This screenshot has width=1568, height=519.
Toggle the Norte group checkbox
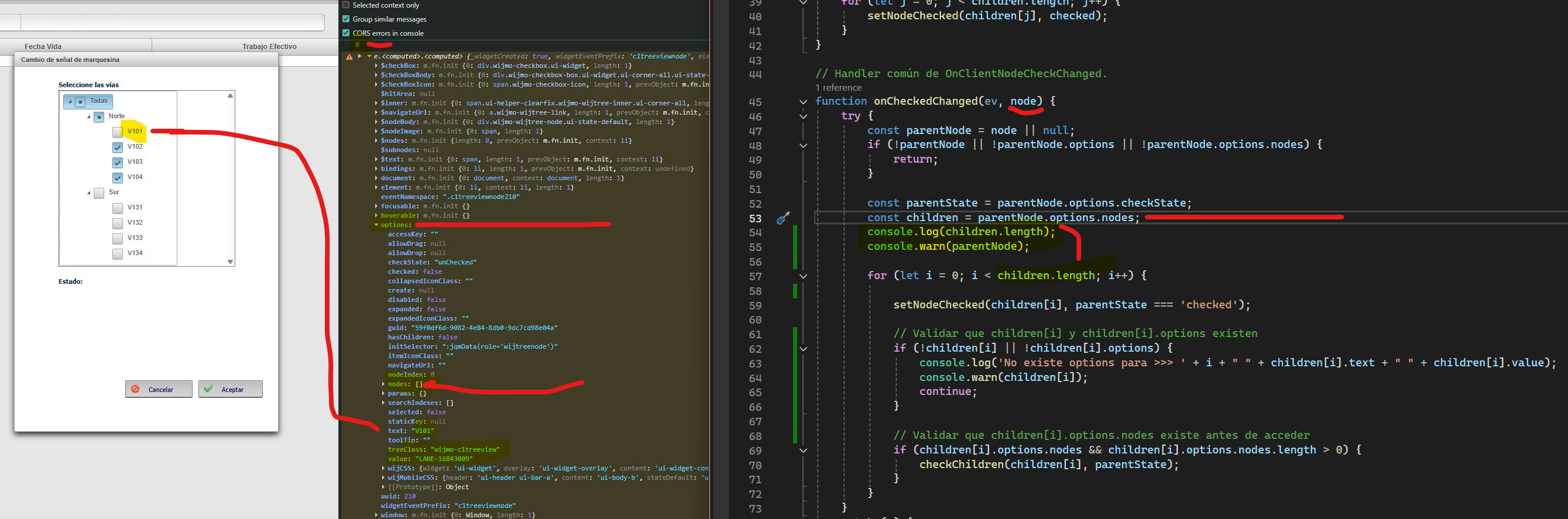[x=98, y=117]
